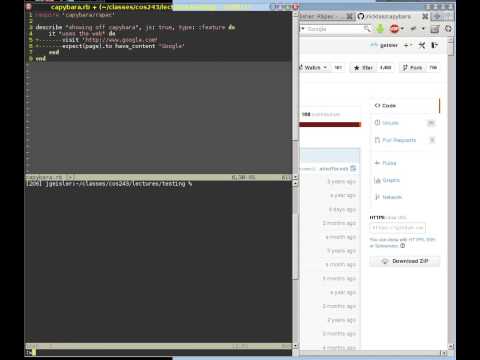Screen dimensions: 480x360
Task: Switch to the capybara GitHub browser tab
Action: tap(388, 16)
